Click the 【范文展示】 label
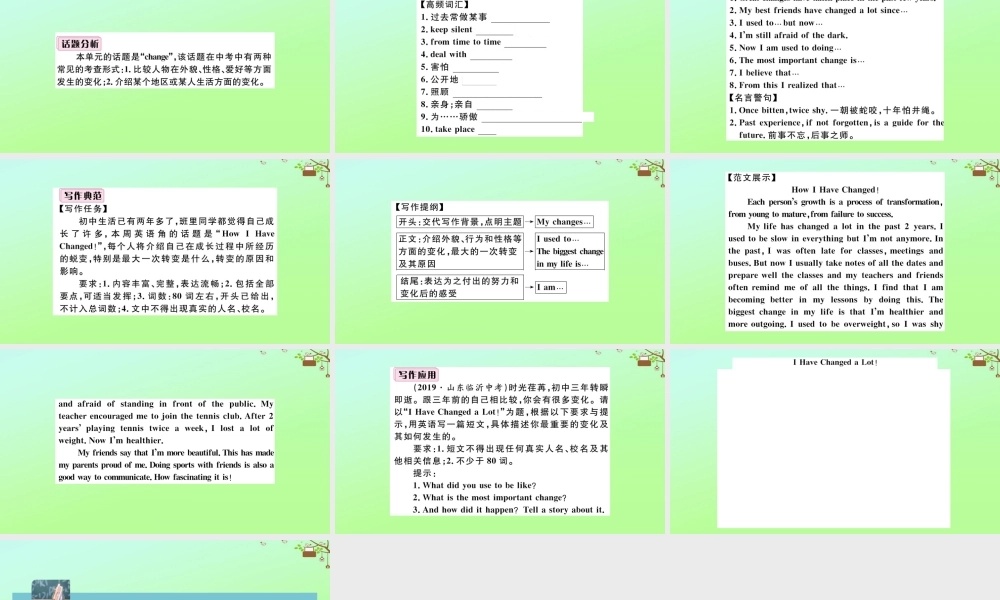Image resolution: width=1000 pixels, height=600 pixels. click(751, 177)
